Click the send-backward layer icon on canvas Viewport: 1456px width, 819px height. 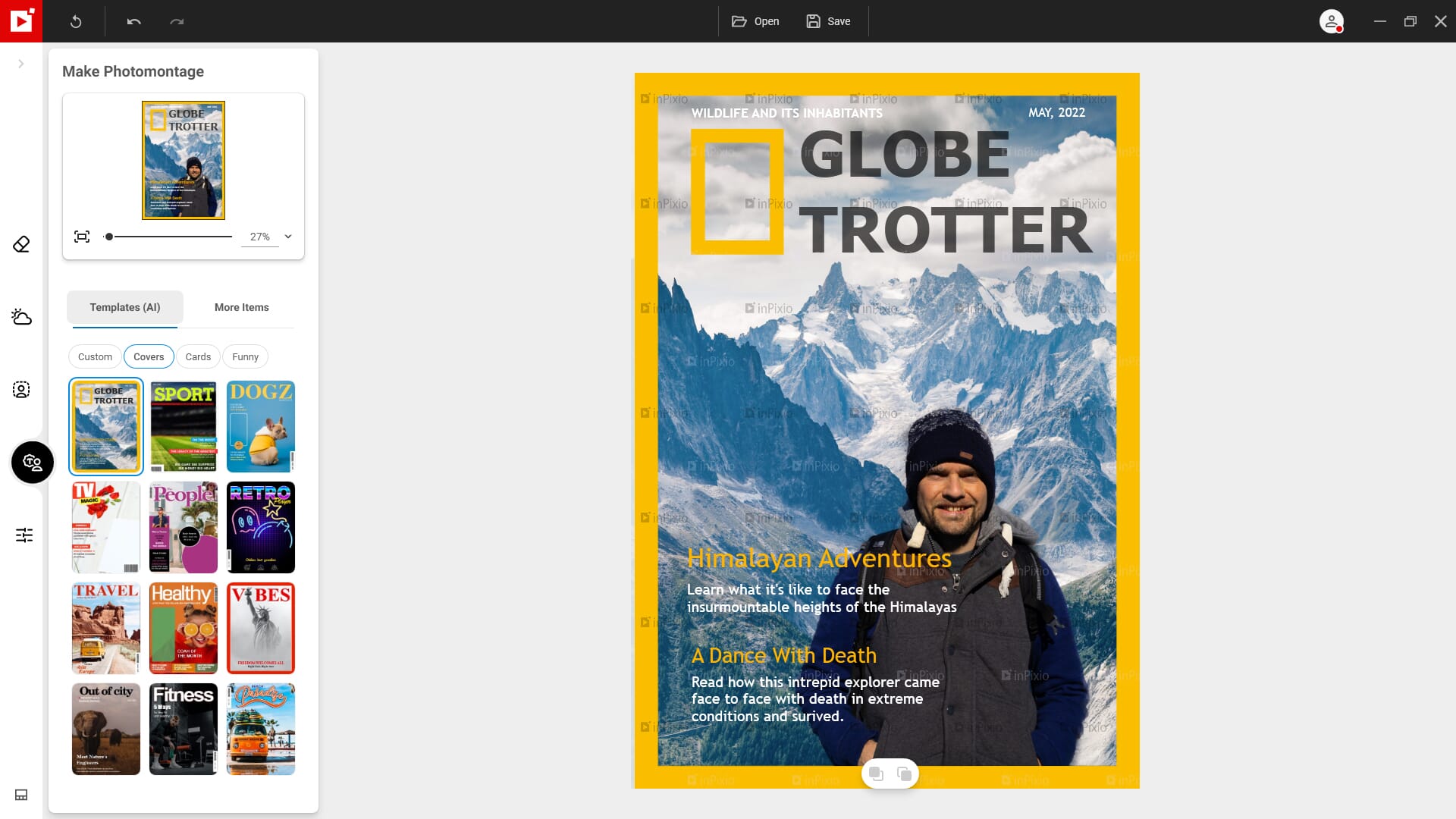click(876, 773)
